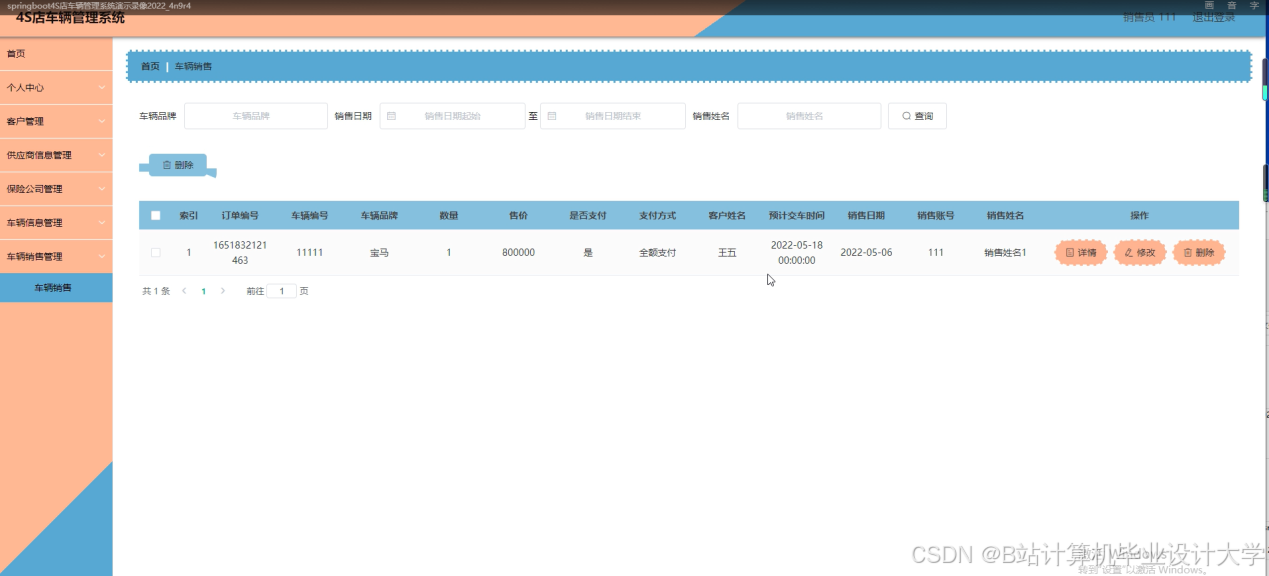Expand the 保险公司管理 sidebar menu
Image resolution: width=1269 pixels, height=576 pixels.
56,189
